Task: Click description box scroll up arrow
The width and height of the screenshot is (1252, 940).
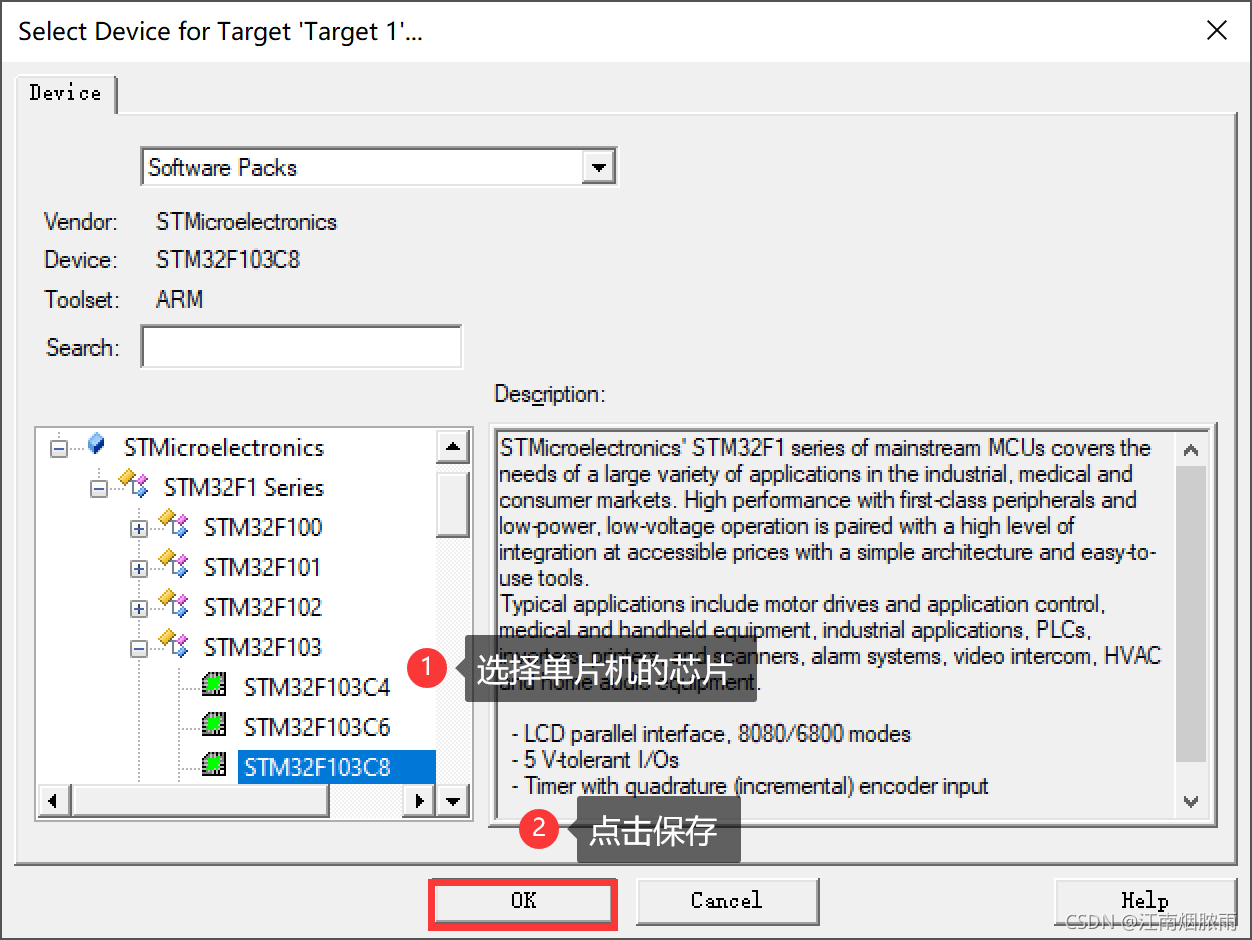Action: click(1191, 450)
